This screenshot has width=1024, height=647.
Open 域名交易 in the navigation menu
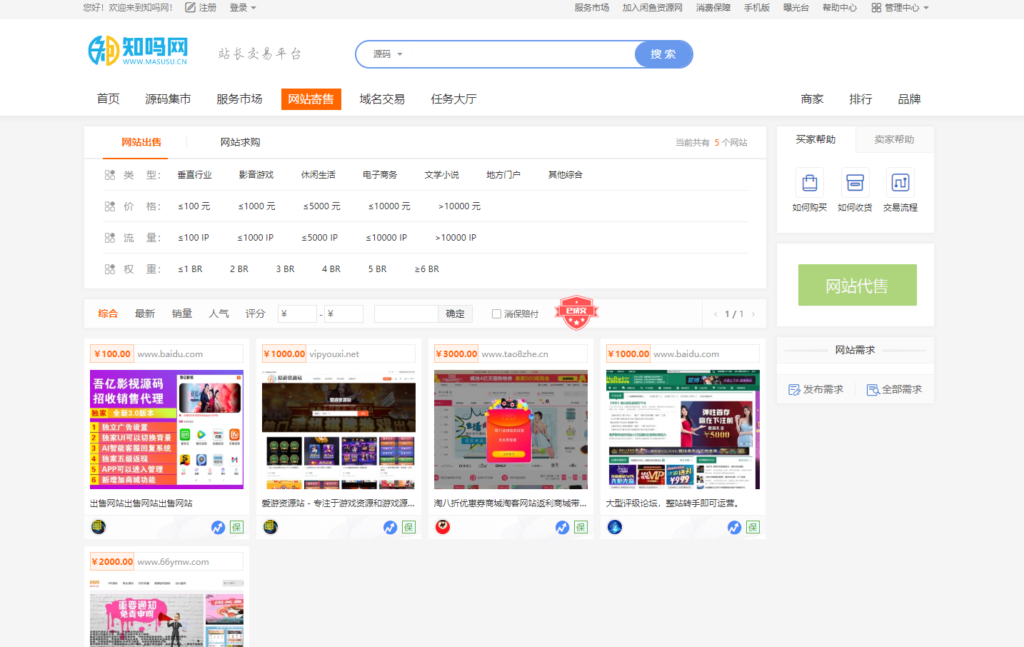pyautogui.click(x=382, y=99)
